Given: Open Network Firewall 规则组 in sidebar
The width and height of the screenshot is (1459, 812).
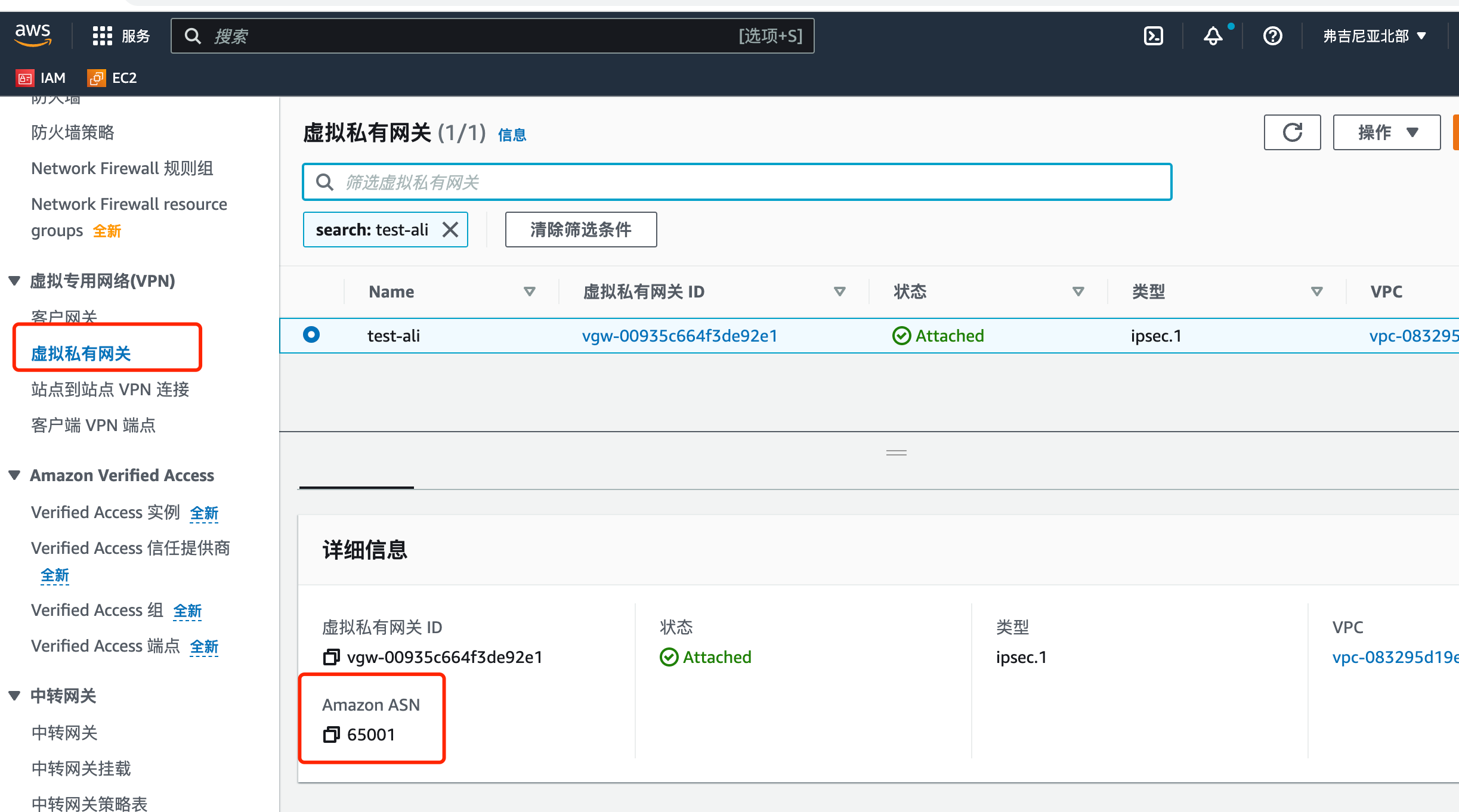Looking at the screenshot, I should point(122,168).
